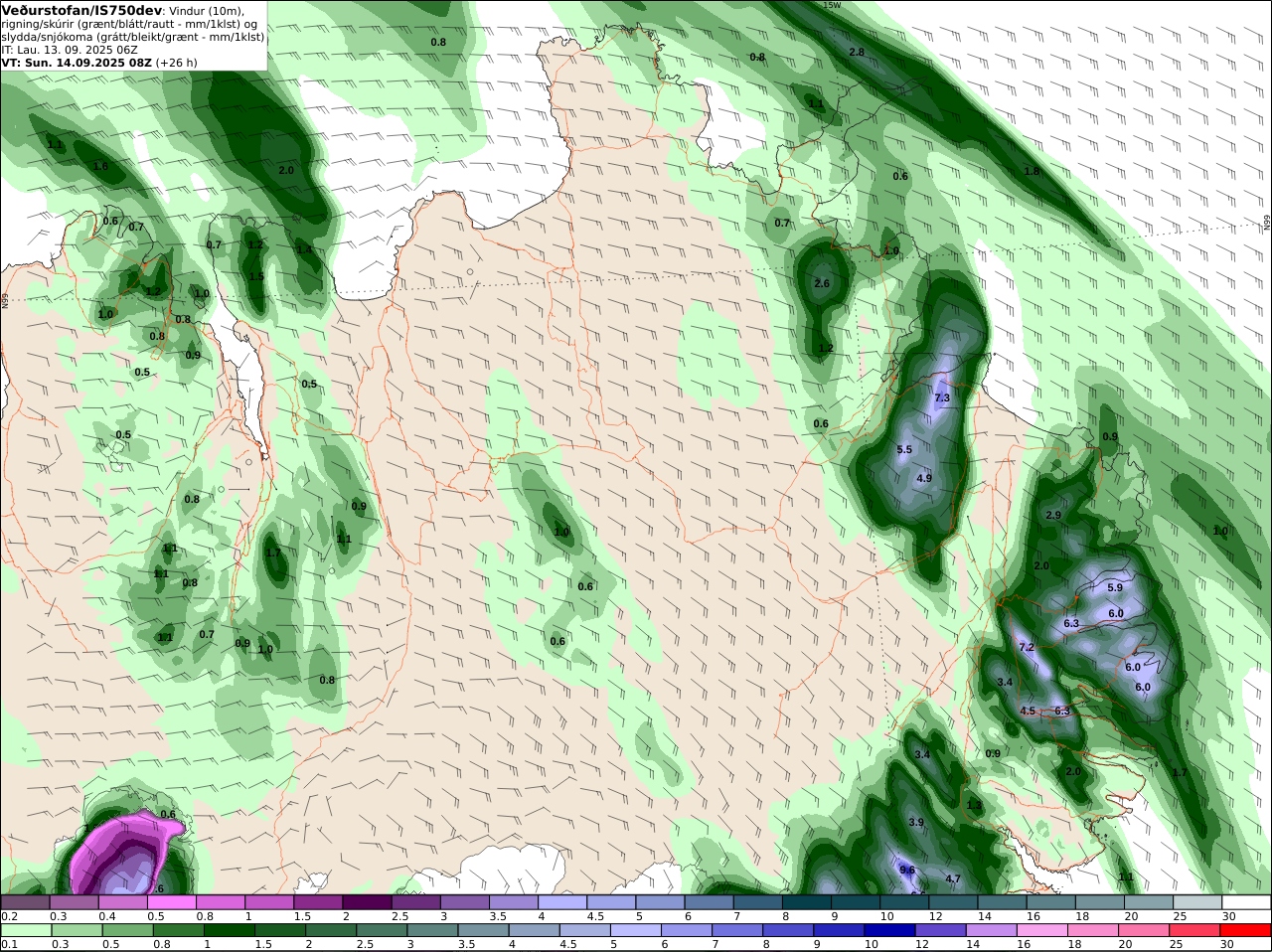Viewport: 1272px width, 952px height.
Task: Click the 4.9 precipitation value
Action: pyautogui.click(x=924, y=478)
